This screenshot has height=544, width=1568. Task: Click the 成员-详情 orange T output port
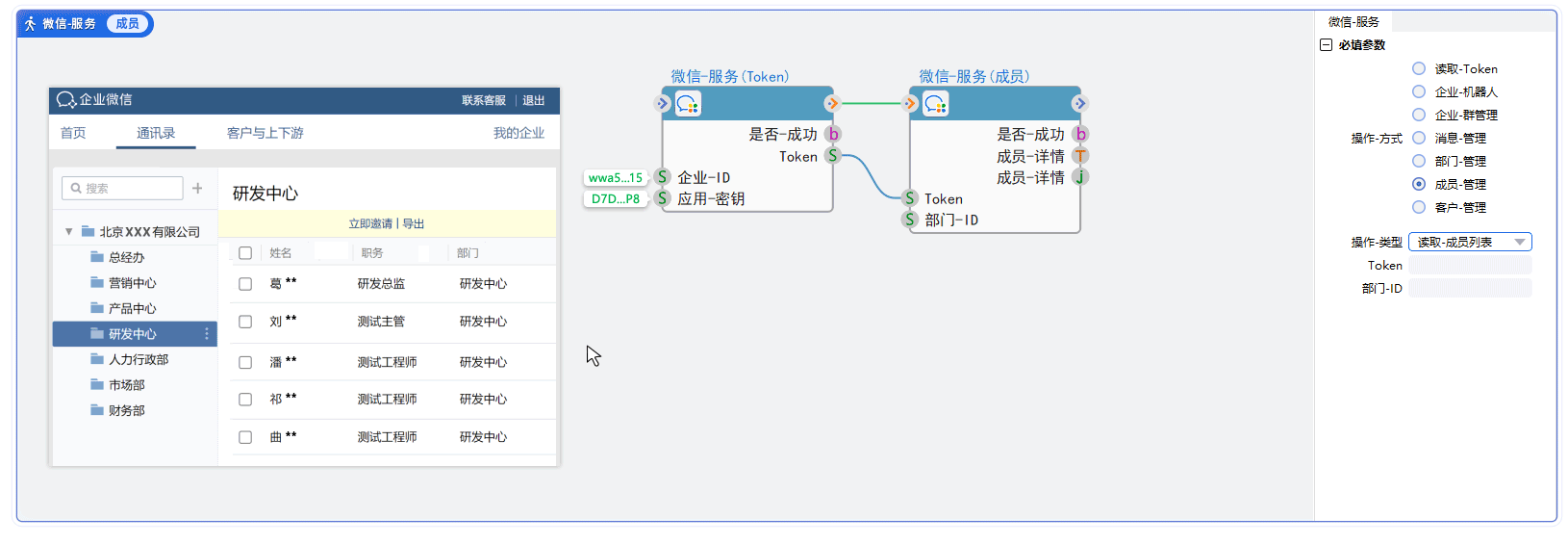point(1080,156)
